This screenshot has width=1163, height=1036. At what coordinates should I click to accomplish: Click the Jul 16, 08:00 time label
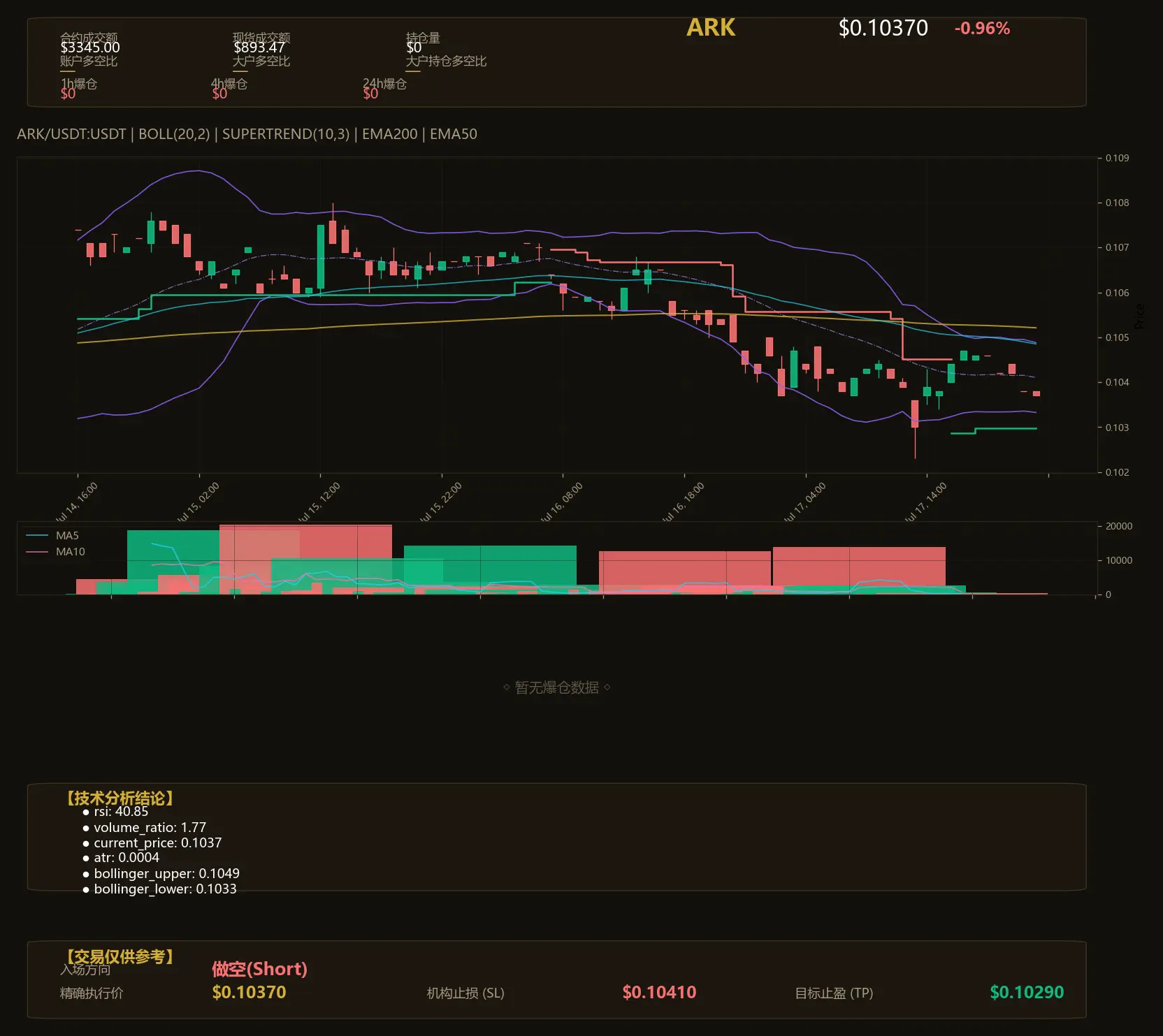[562, 502]
